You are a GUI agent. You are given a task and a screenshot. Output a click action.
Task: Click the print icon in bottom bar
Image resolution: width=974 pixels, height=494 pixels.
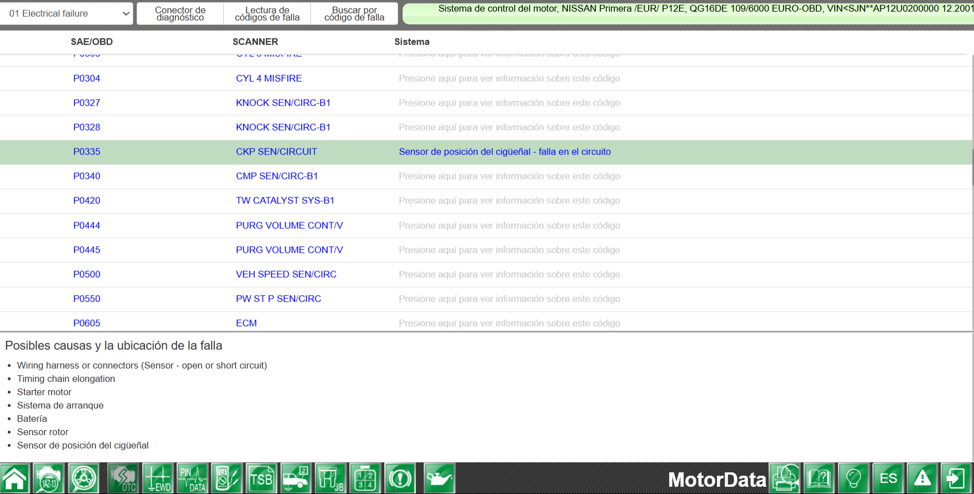pos(786,478)
